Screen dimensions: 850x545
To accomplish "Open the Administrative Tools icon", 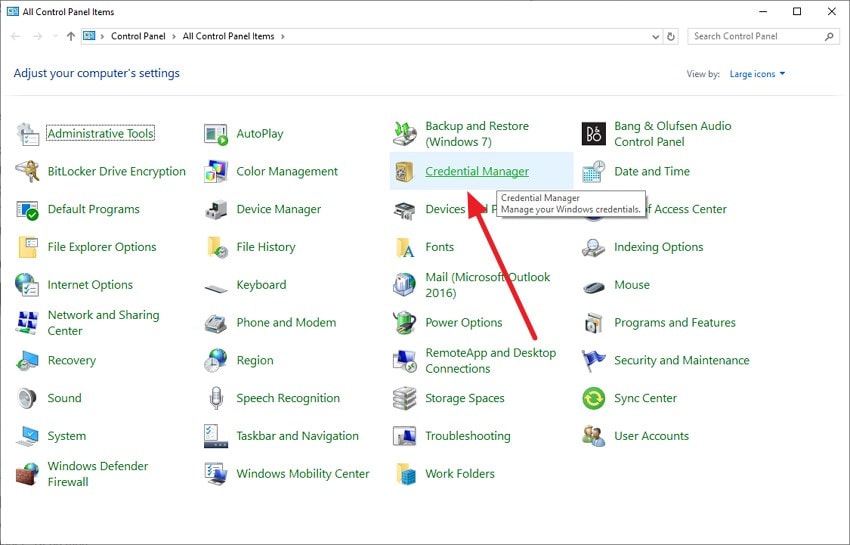I will pos(27,134).
